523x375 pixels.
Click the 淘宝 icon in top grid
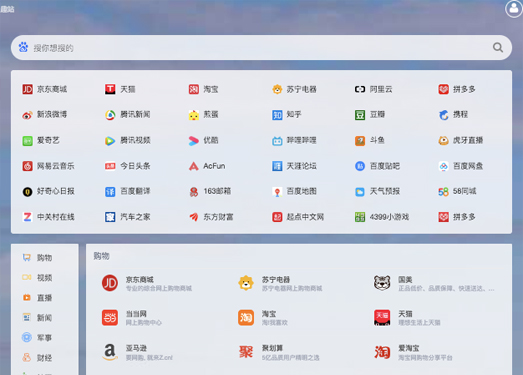click(193, 89)
